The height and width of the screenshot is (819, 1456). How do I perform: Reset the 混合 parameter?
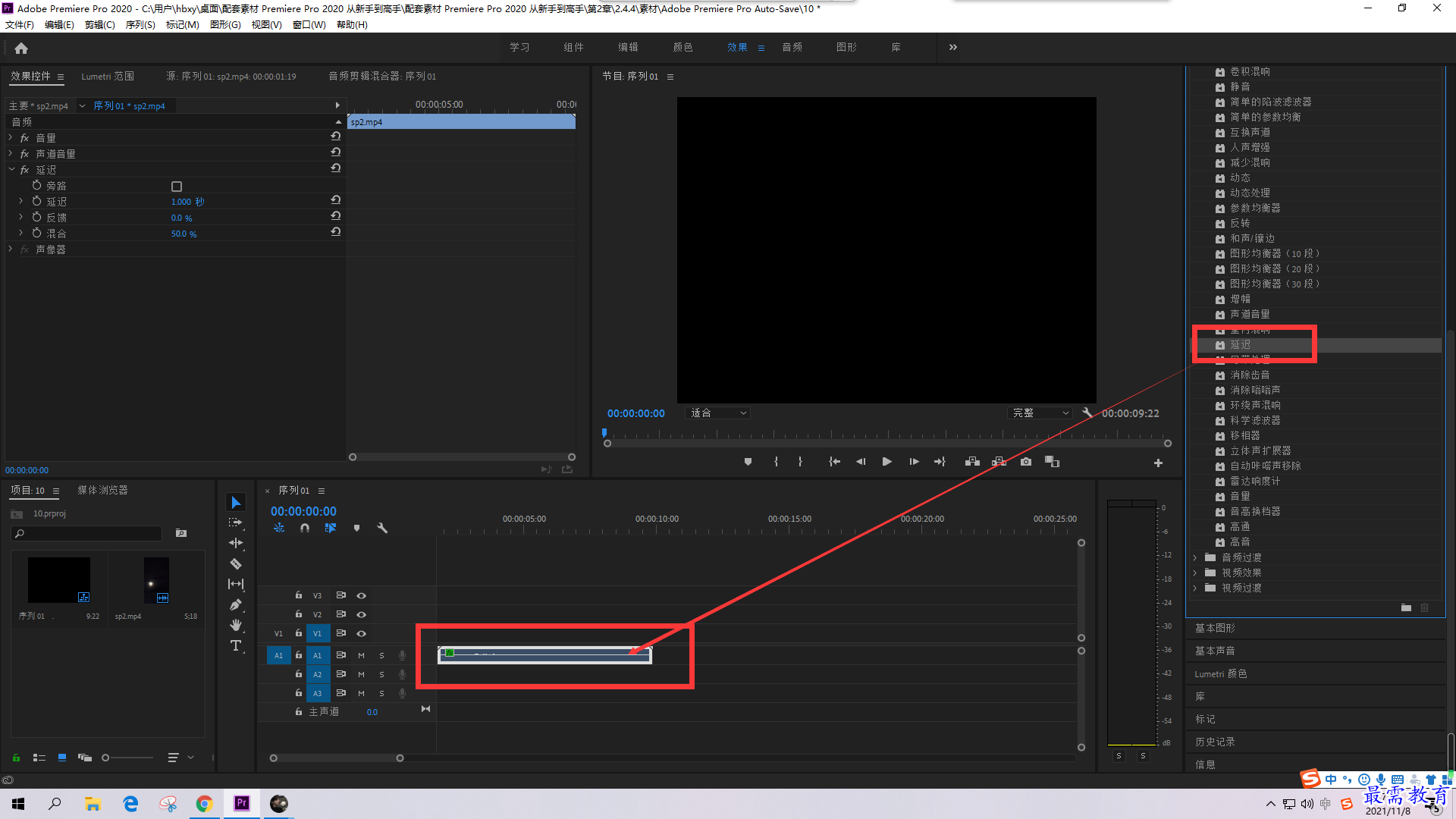click(x=335, y=232)
